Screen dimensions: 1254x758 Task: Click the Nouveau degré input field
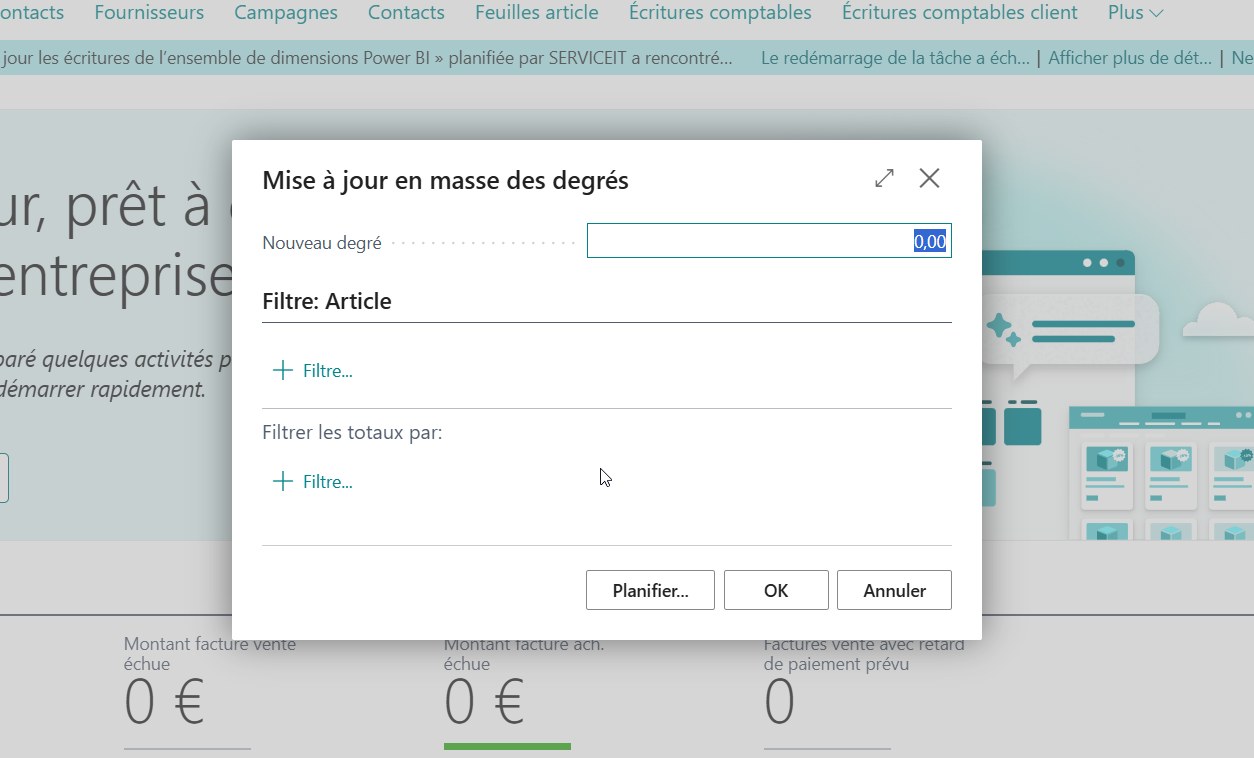(x=769, y=241)
